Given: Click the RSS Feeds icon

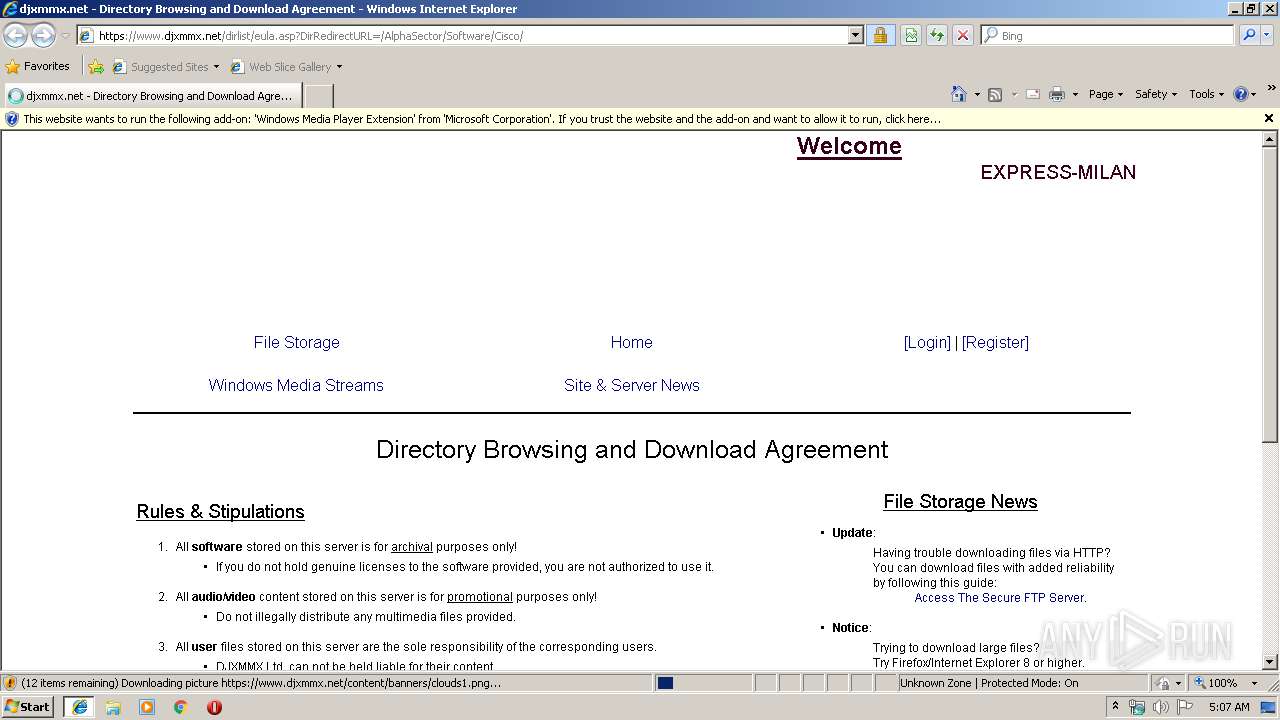Looking at the screenshot, I should pos(995,94).
